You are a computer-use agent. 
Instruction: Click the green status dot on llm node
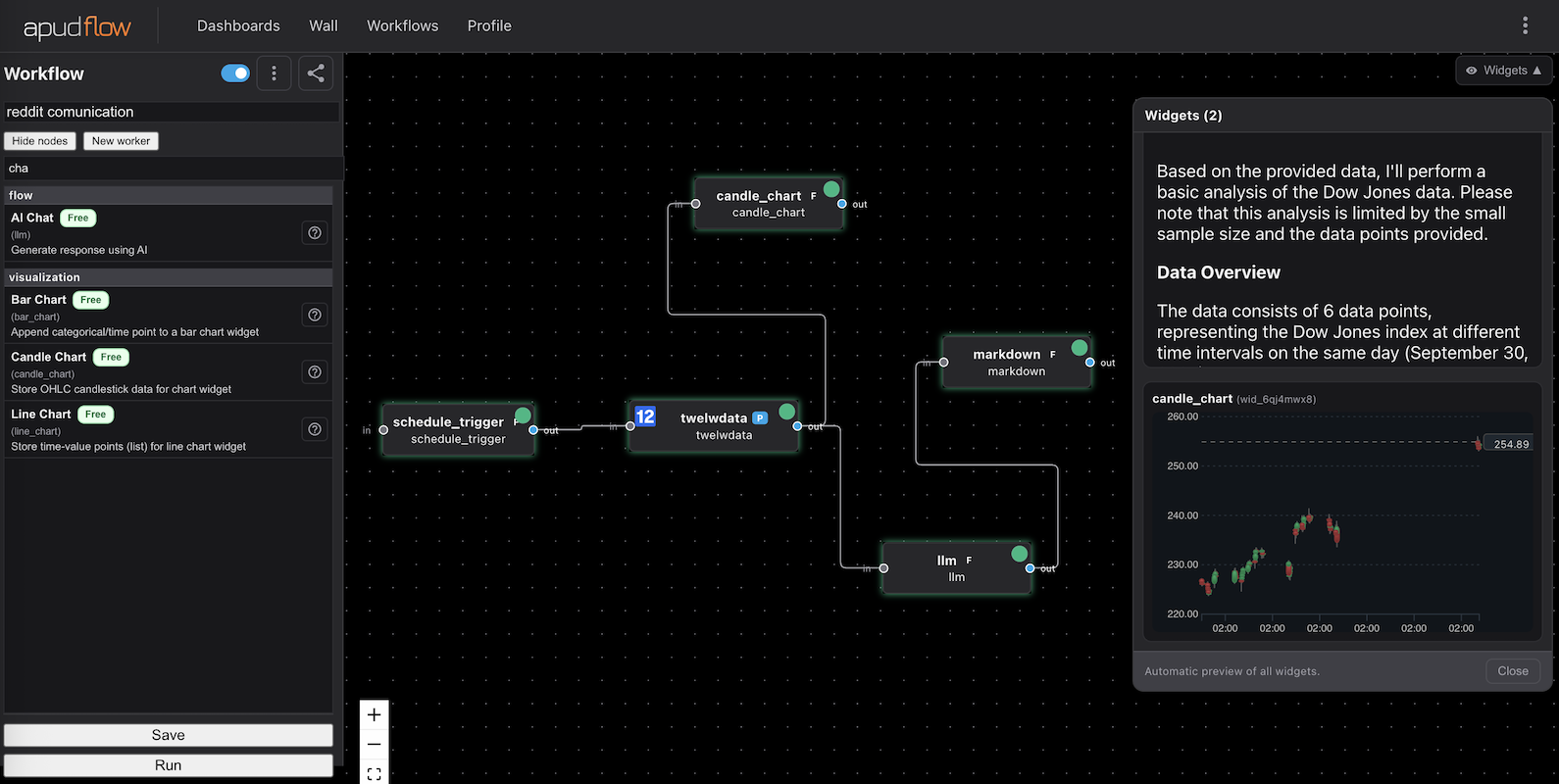1020,554
